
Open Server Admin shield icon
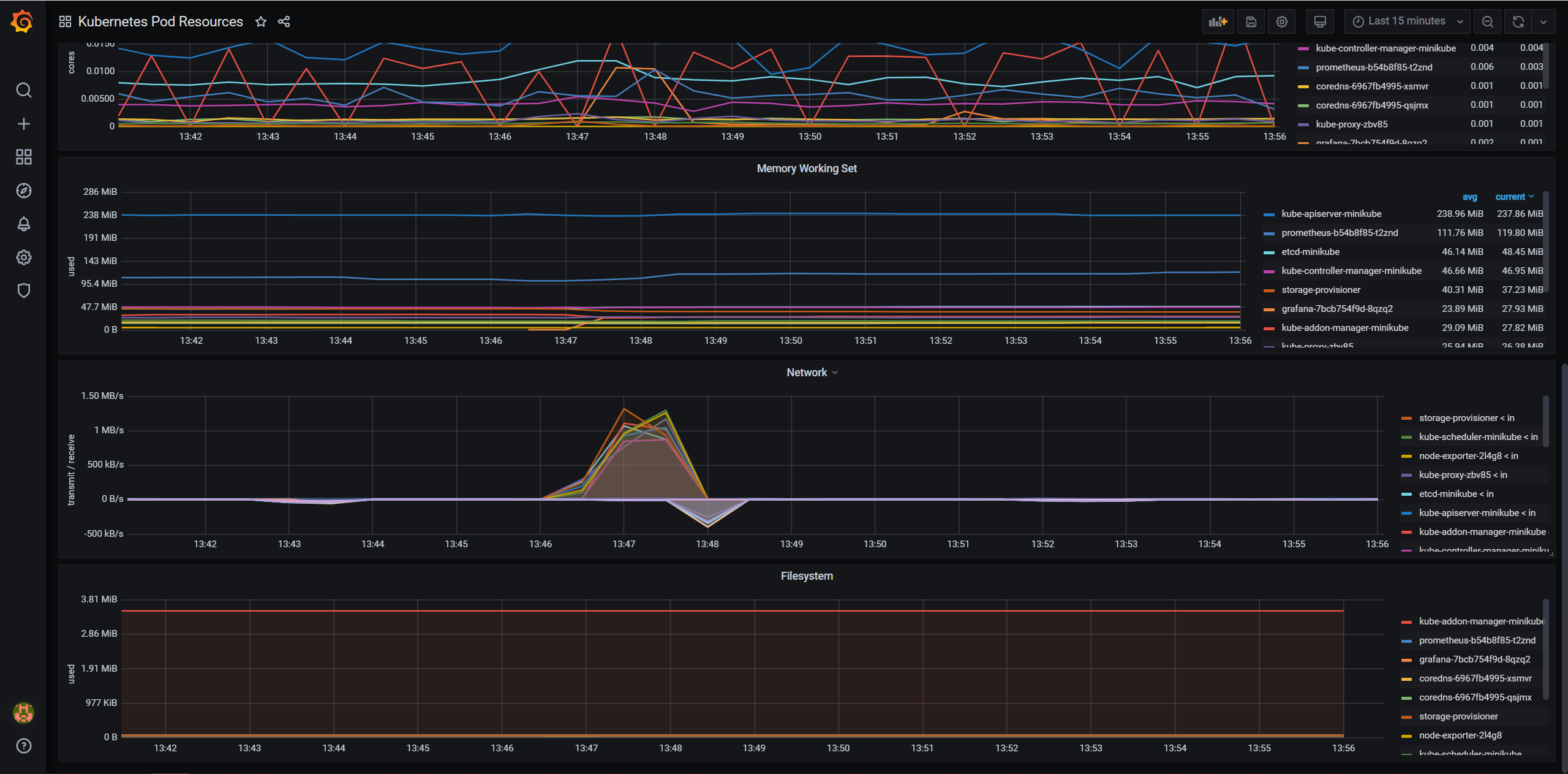click(x=23, y=290)
